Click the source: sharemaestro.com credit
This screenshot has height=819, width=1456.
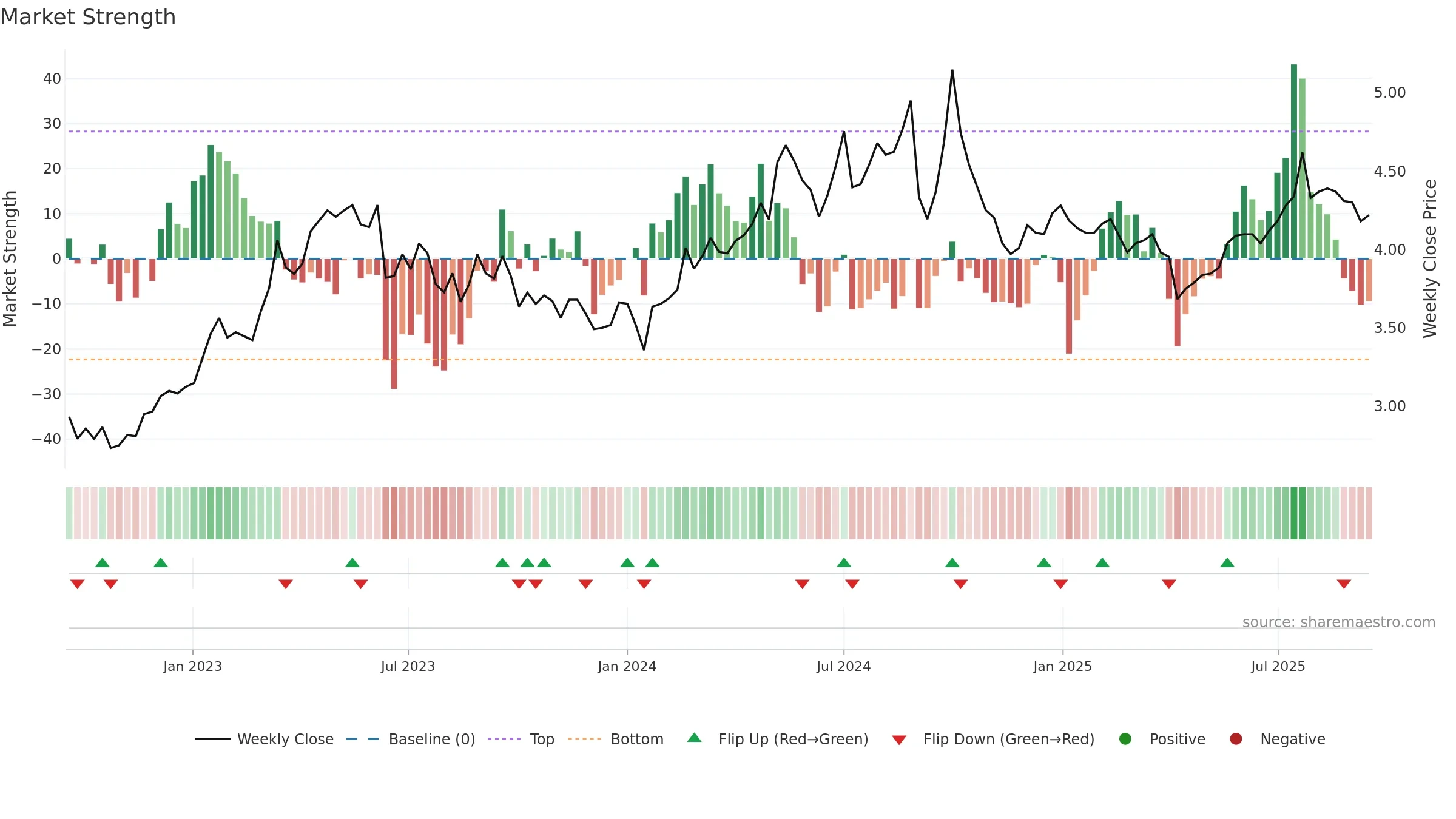click(1339, 622)
